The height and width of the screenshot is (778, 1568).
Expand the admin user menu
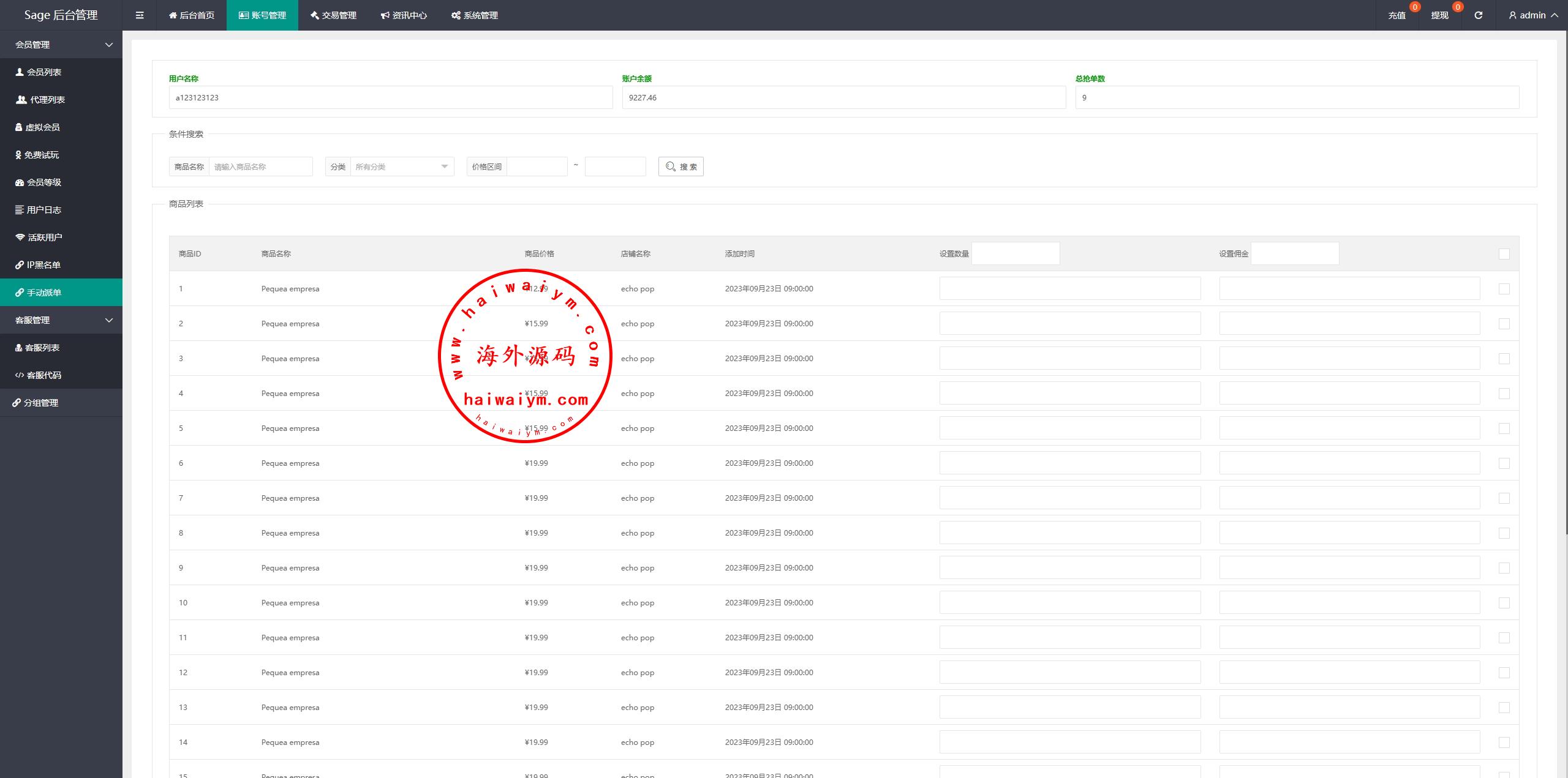[1533, 15]
